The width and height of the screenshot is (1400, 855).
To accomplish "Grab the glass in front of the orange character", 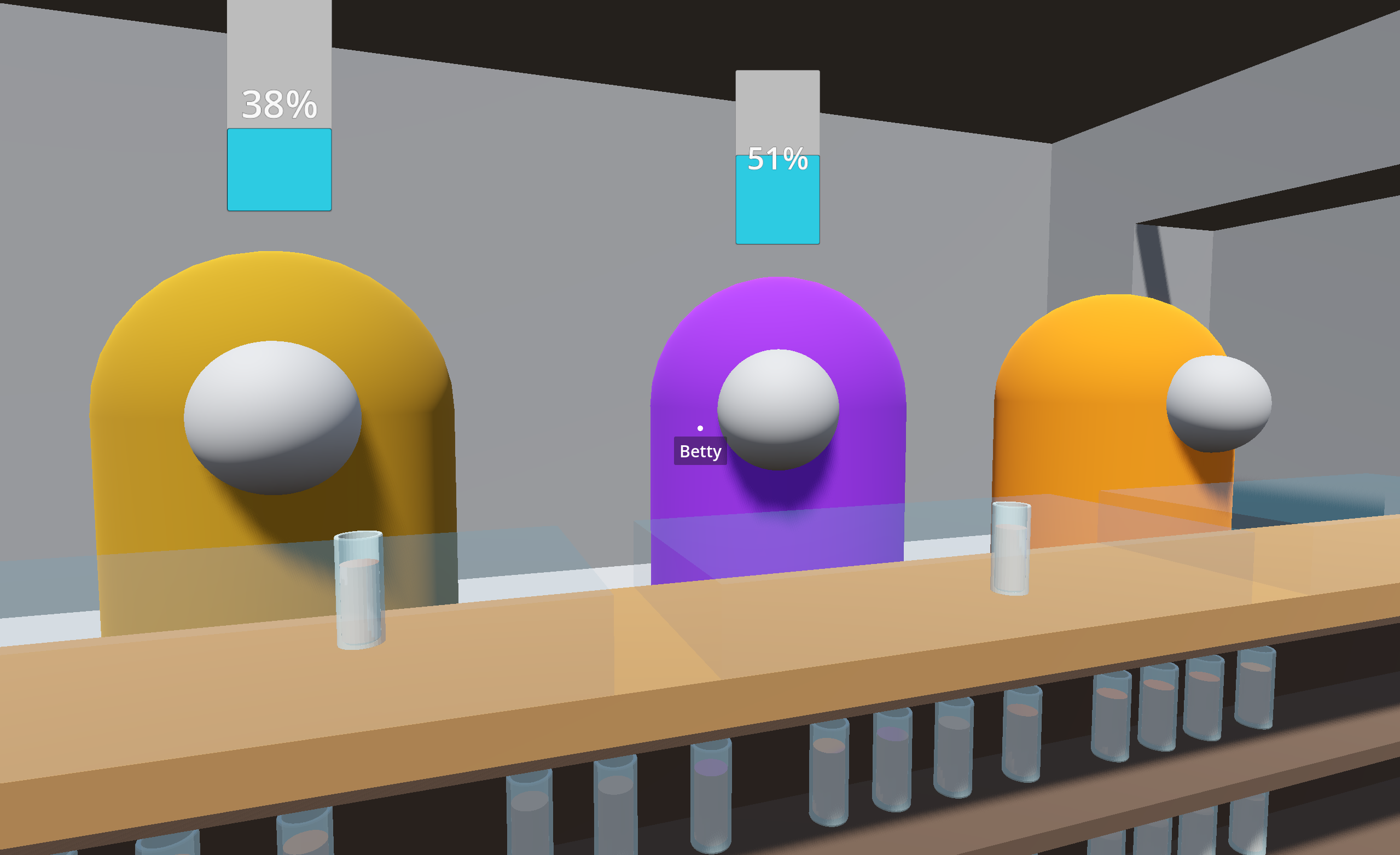I will (x=1010, y=548).
